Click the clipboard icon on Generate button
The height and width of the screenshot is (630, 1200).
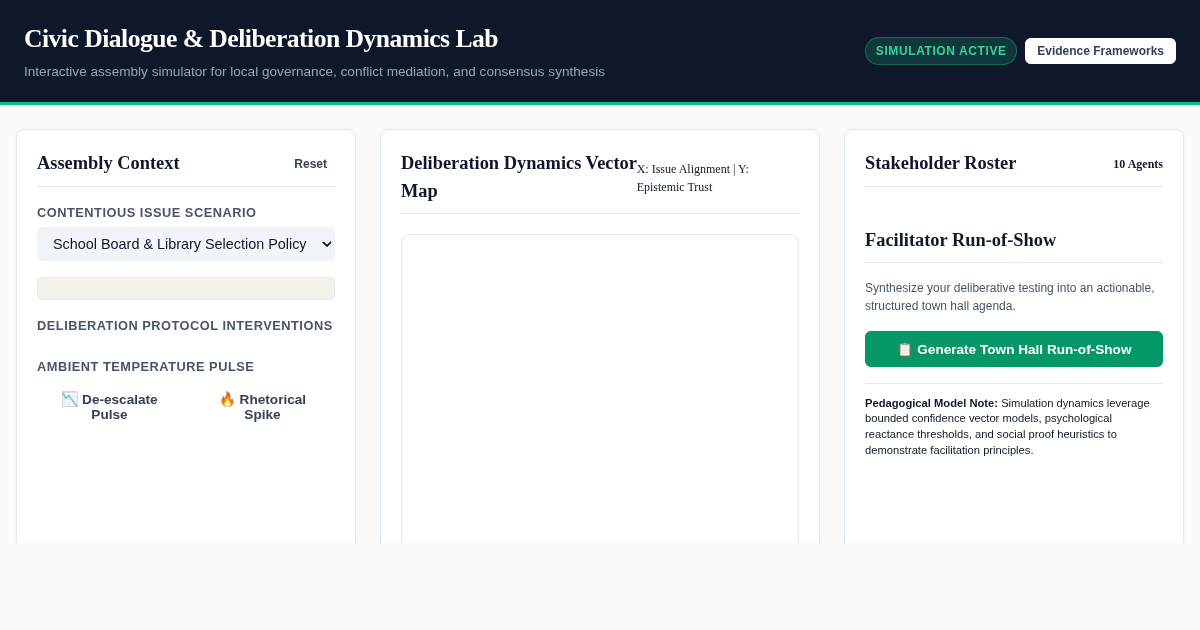[x=905, y=349]
